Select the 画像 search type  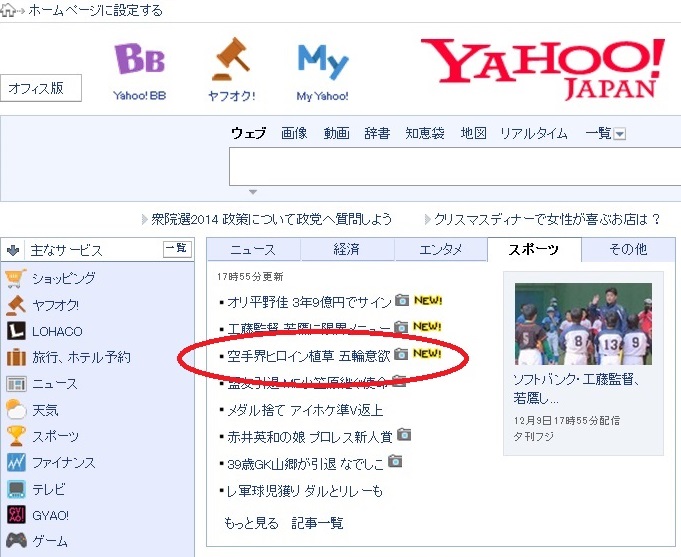[294, 133]
